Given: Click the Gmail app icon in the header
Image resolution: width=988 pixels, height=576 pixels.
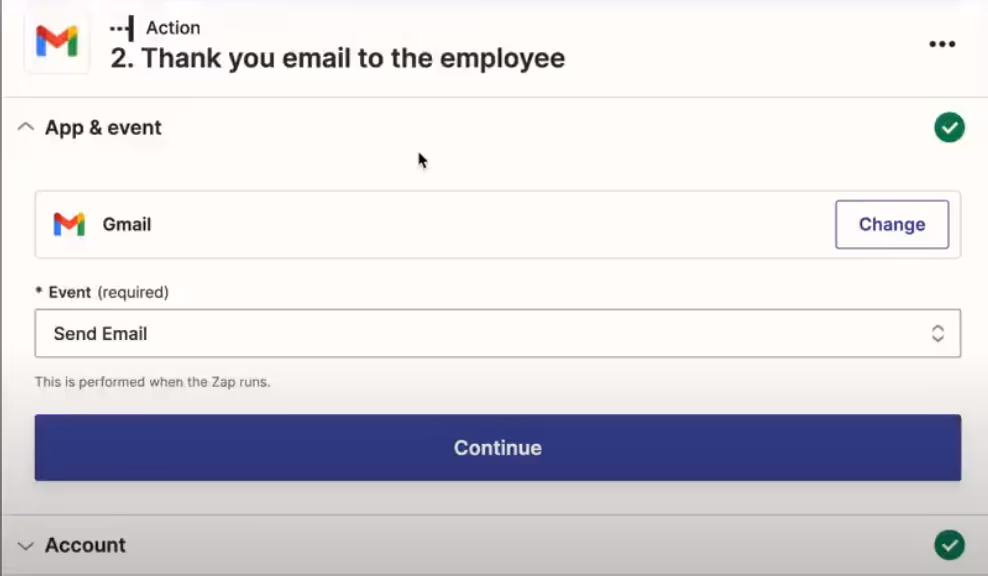Looking at the screenshot, I should coord(57,42).
